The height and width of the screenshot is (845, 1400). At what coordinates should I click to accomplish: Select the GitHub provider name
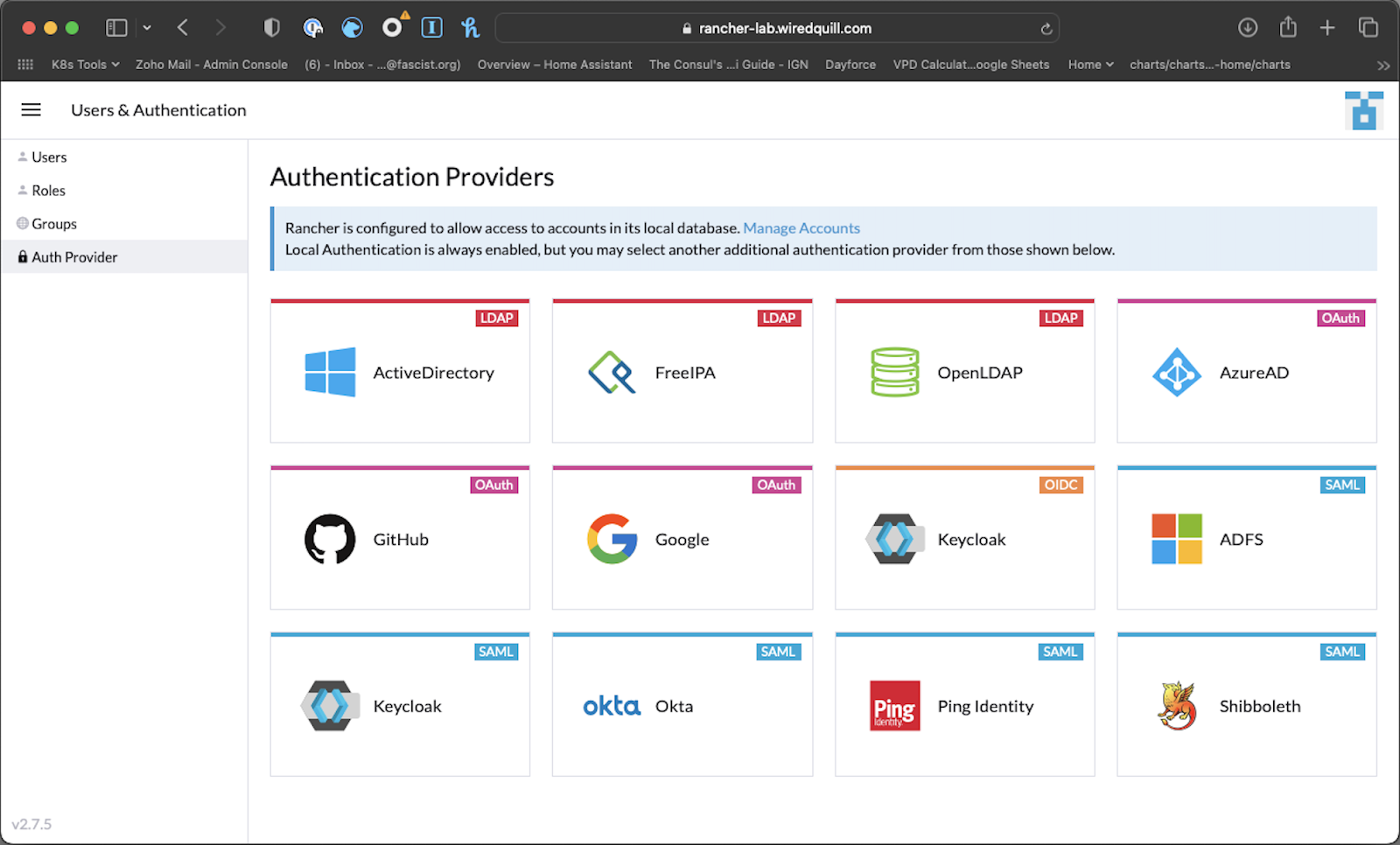pos(401,540)
